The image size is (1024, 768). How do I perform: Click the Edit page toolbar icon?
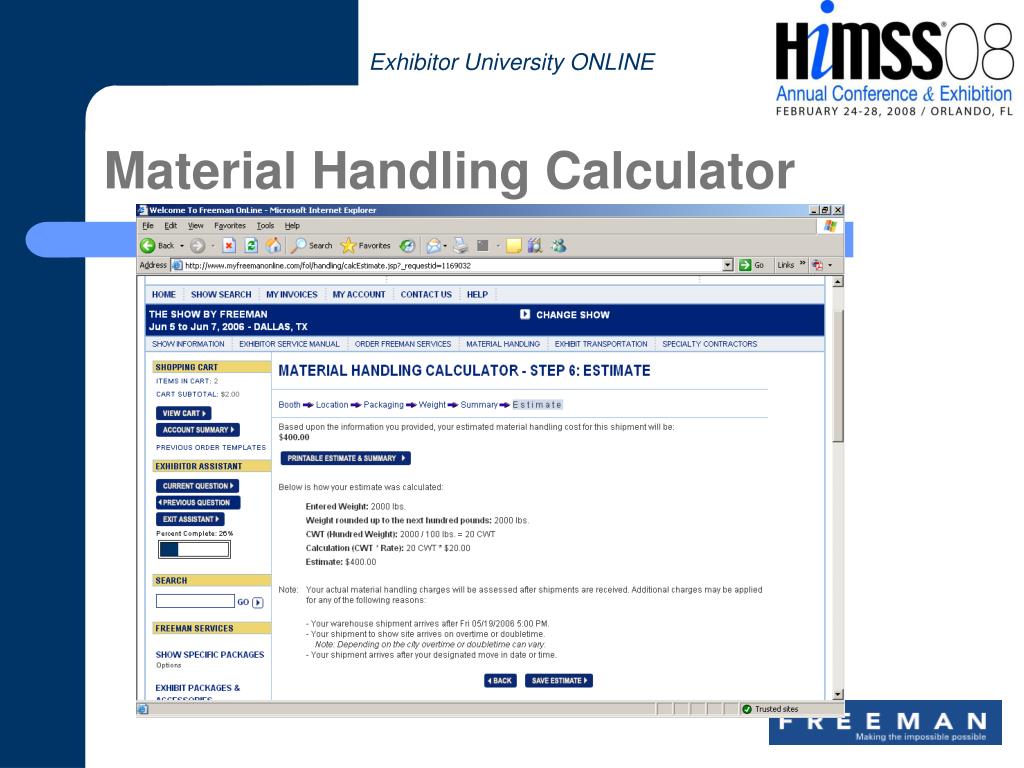coord(483,246)
